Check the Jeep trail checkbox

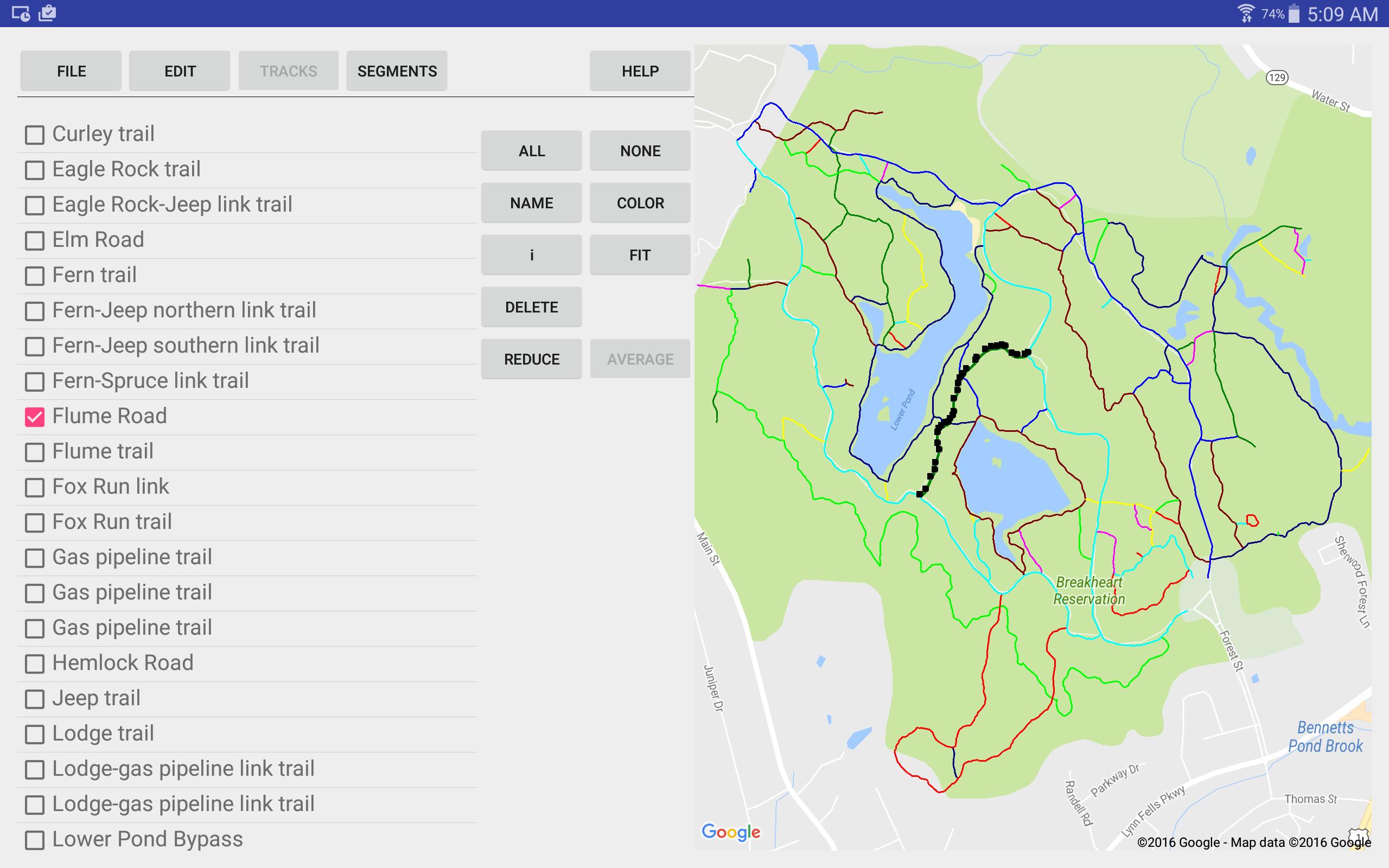tap(34, 699)
